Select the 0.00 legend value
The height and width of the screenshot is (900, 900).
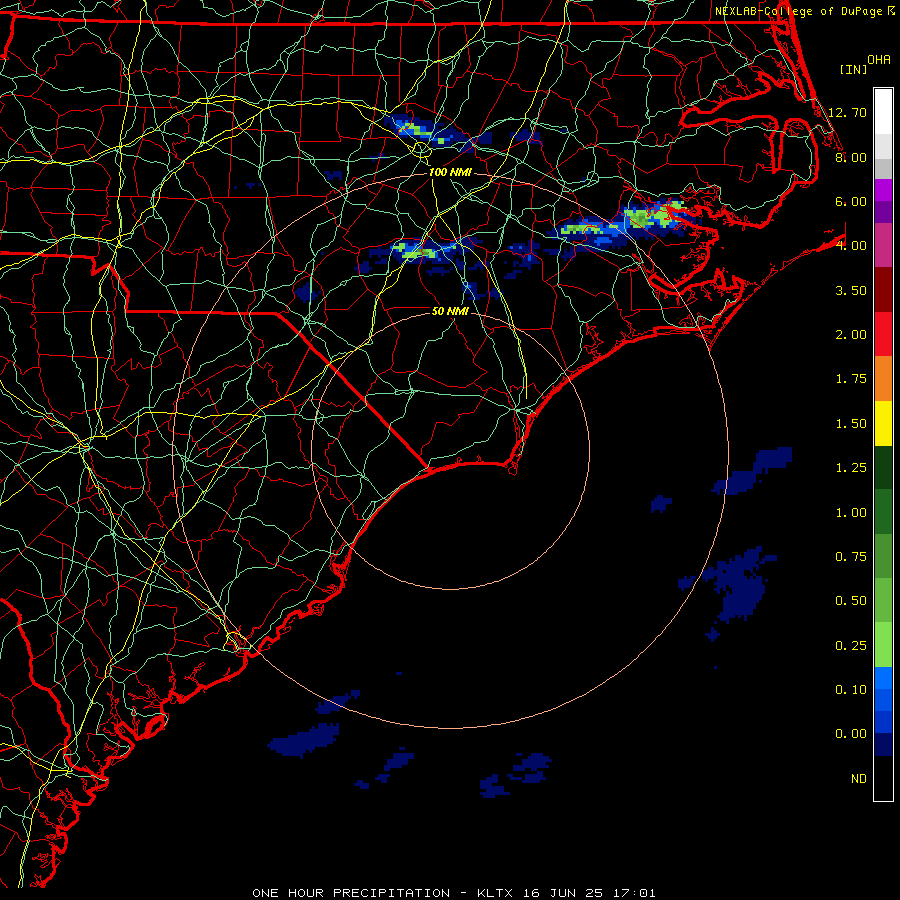click(851, 734)
